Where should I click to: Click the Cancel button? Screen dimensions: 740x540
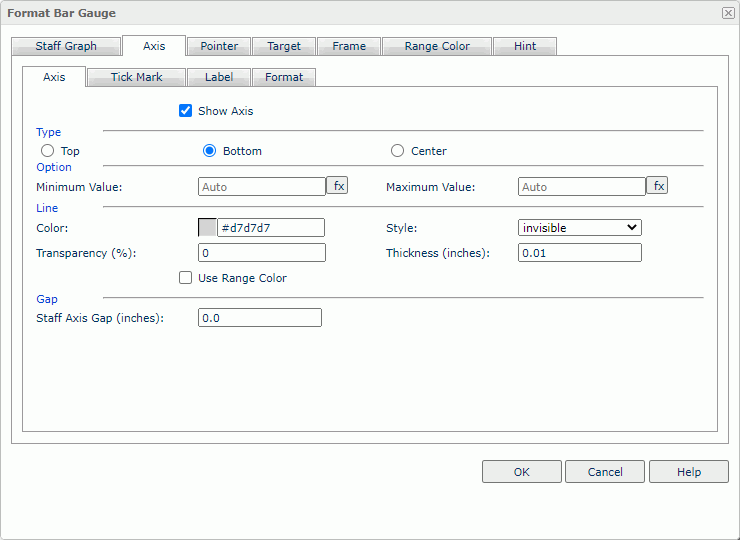(605, 472)
